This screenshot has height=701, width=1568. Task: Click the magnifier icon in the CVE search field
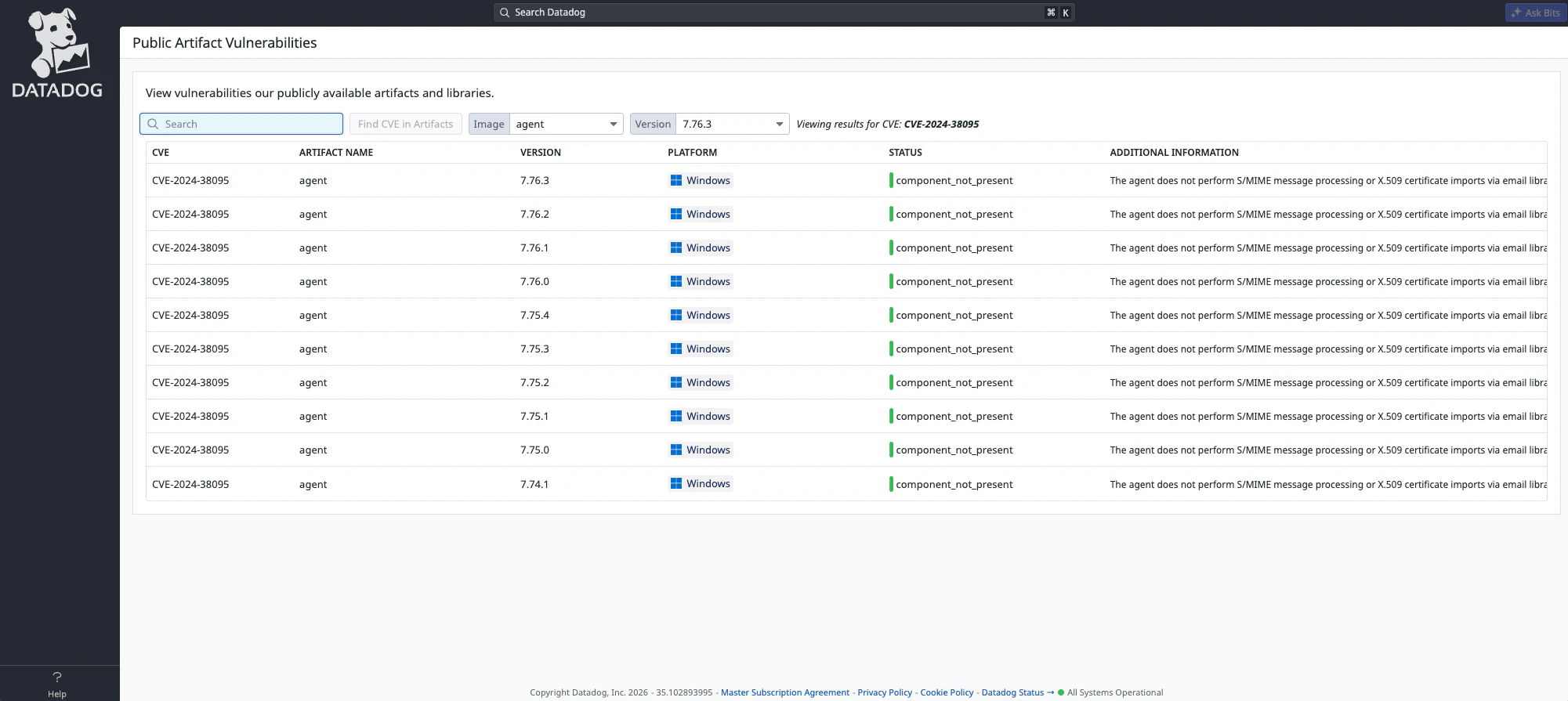click(154, 125)
